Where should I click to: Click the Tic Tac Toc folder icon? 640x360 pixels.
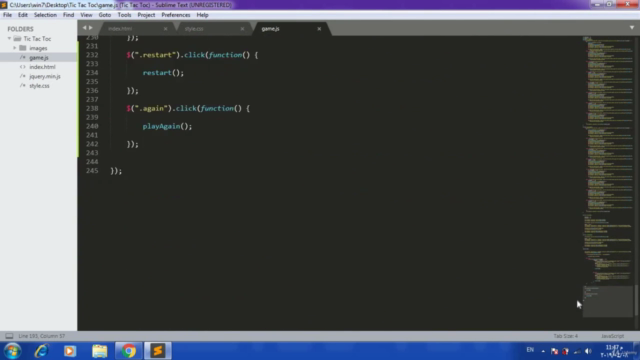click(17, 39)
